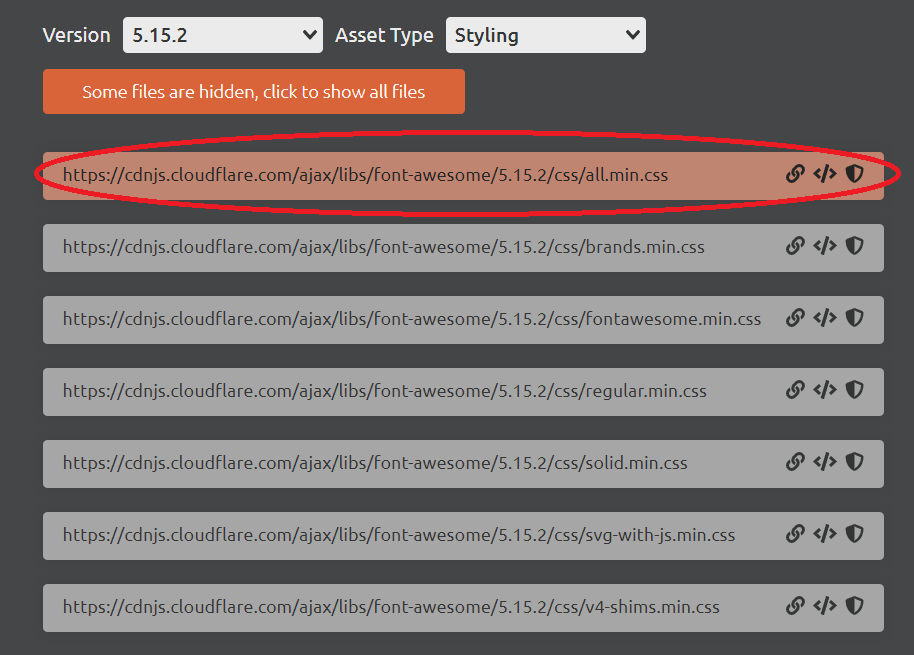Copy SRI shield icon for solid.min.css
914x655 pixels.
pyautogui.click(x=855, y=462)
